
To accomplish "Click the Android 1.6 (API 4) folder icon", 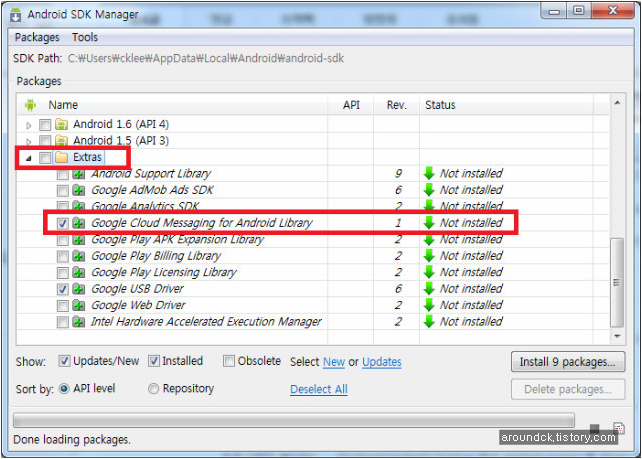I will pos(61,124).
